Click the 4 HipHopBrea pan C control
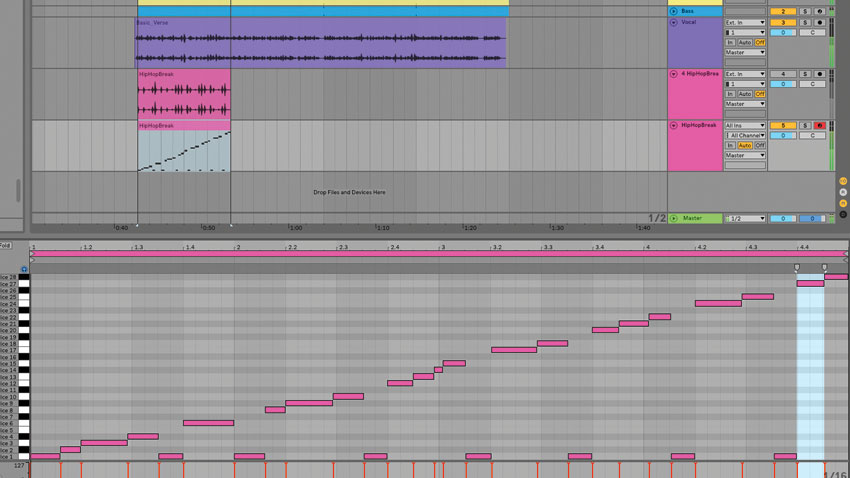This screenshot has height=478, width=850. (812, 84)
